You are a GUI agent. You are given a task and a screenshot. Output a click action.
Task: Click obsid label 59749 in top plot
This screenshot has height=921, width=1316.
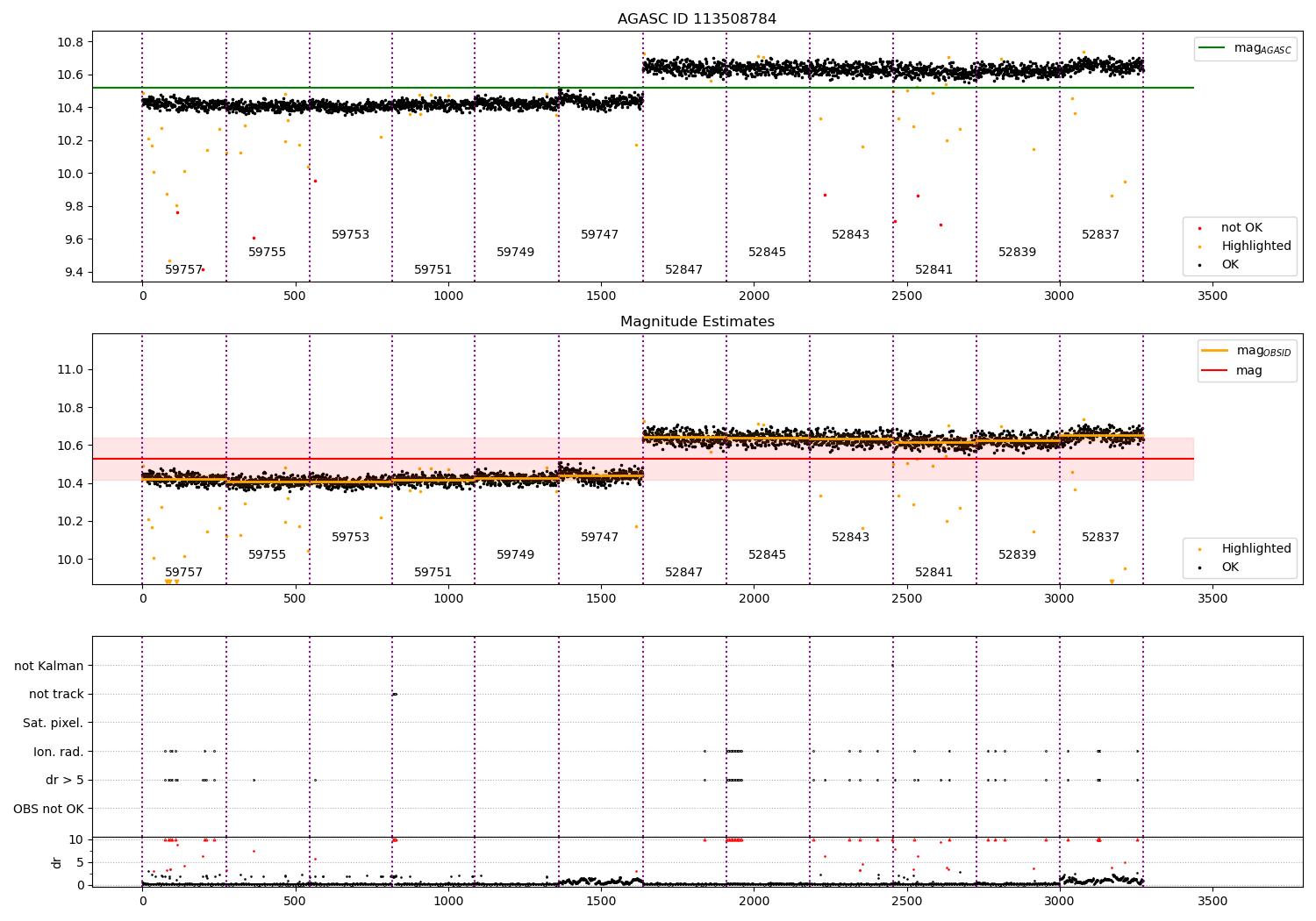point(515,253)
